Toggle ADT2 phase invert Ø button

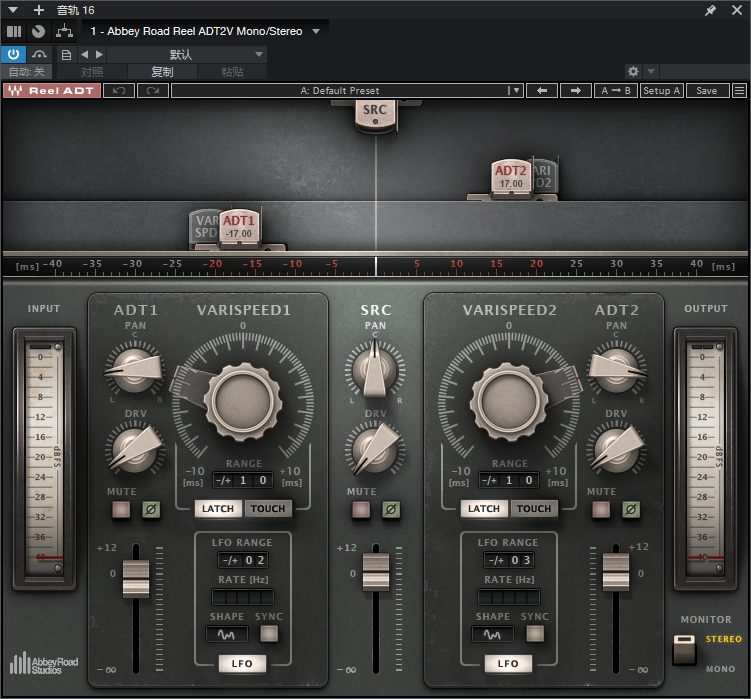[631, 509]
